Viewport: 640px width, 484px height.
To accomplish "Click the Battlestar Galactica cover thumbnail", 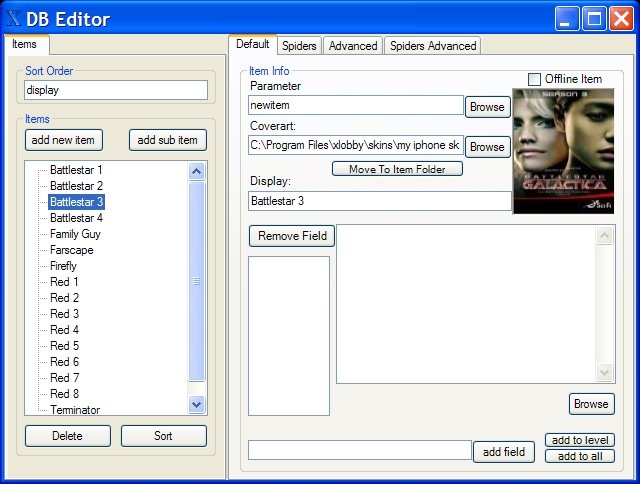I will 563,151.
